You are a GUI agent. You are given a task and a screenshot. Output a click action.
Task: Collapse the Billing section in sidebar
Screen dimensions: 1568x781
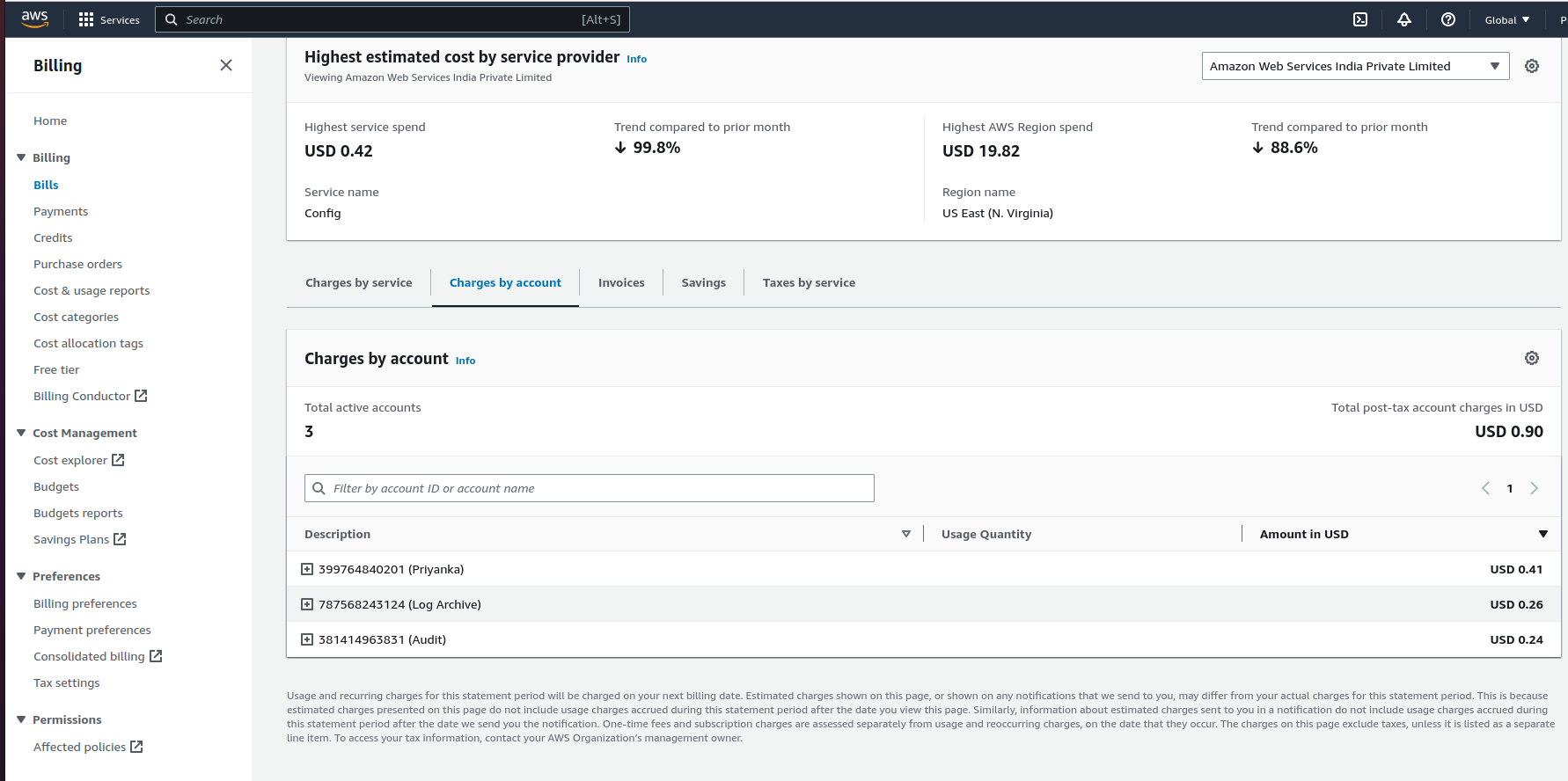[x=21, y=157]
